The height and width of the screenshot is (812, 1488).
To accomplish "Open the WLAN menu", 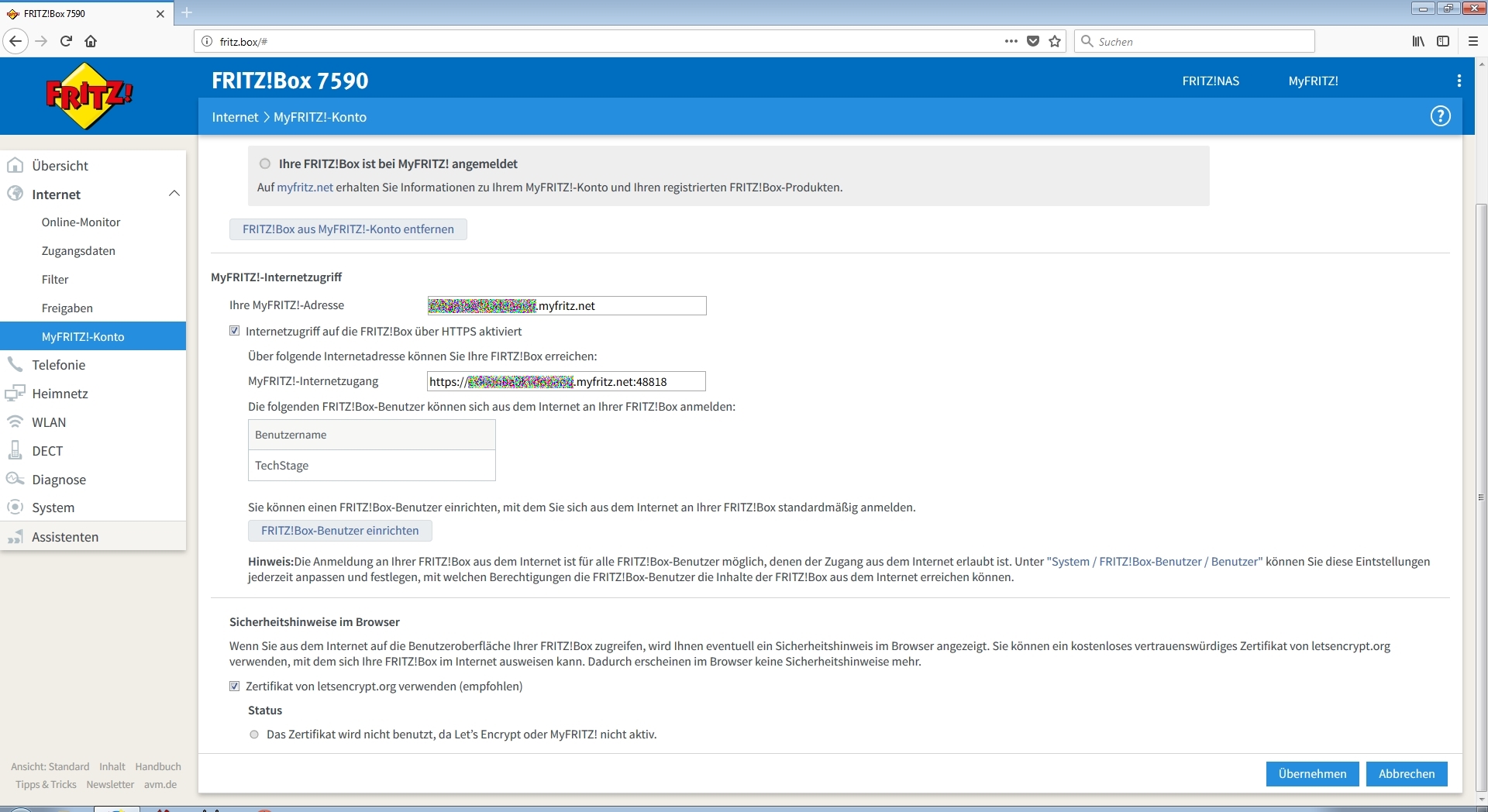I will (49, 422).
